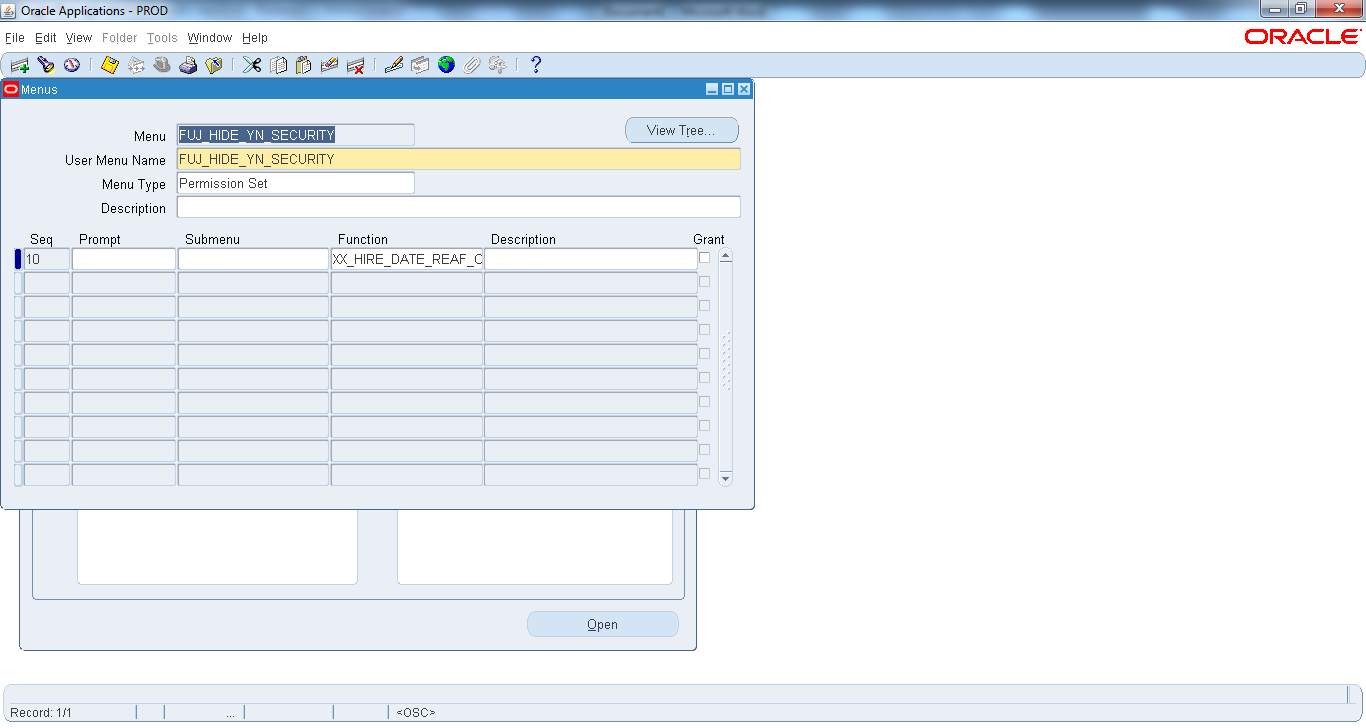1366x728 pixels.
Task: Click the Delete record red X icon
Action: click(x=355, y=65)
